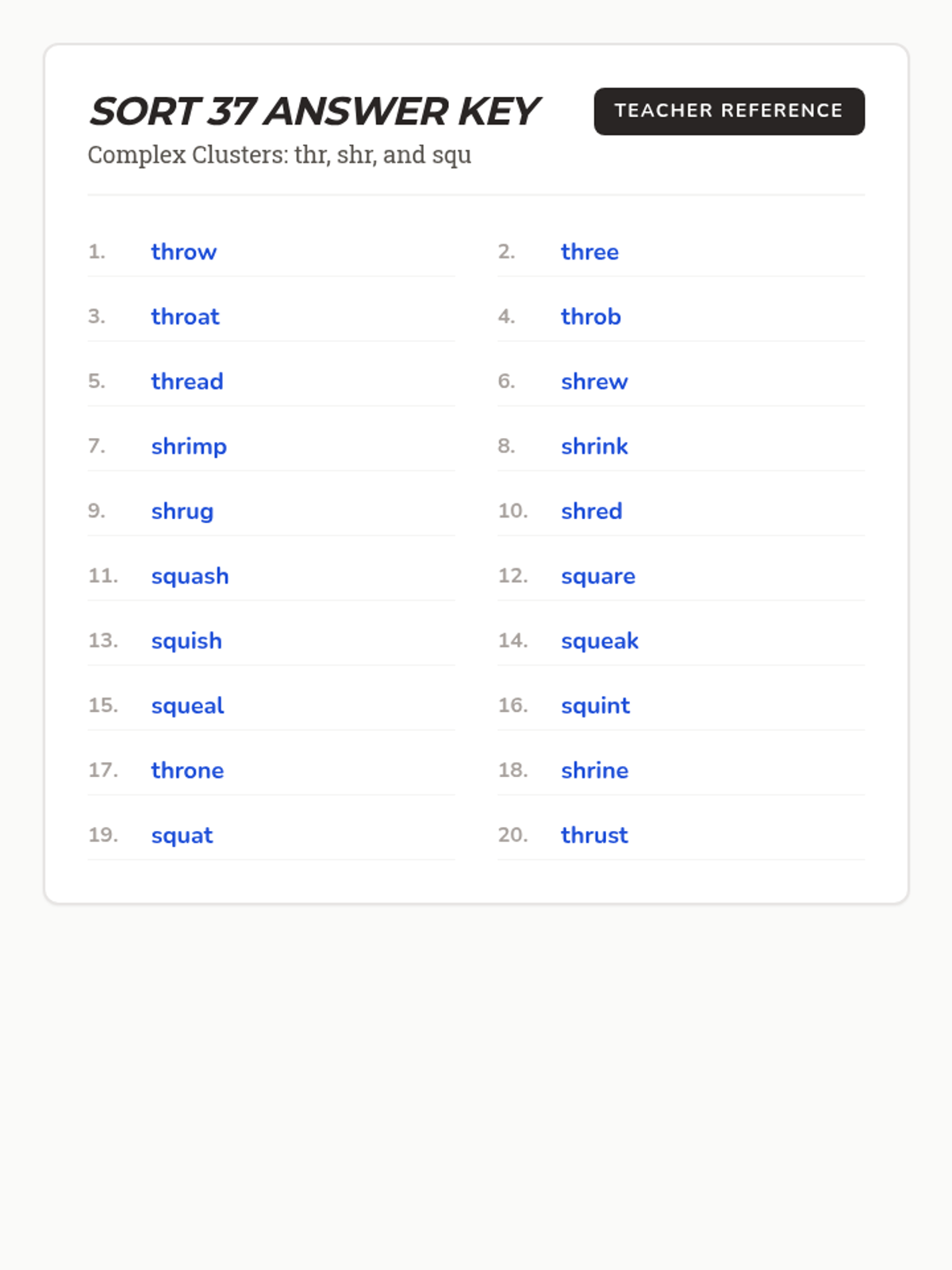Select answer 3, "throat"
The image size is (952, 1270).
(185, 317)
